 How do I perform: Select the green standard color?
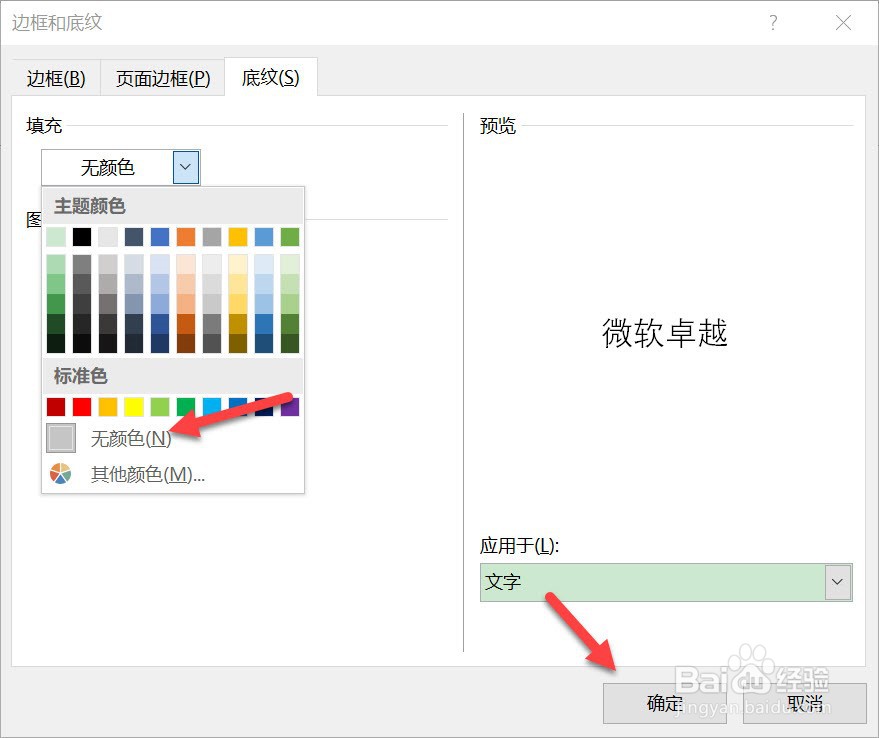185,406
